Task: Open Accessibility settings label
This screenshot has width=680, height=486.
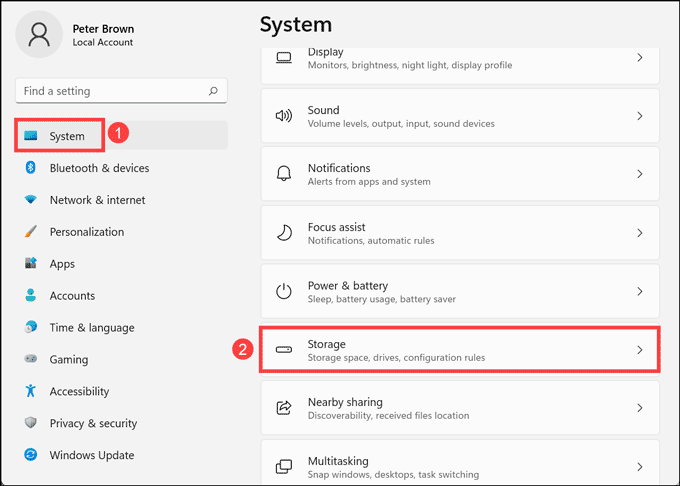Action: (79, 391)
